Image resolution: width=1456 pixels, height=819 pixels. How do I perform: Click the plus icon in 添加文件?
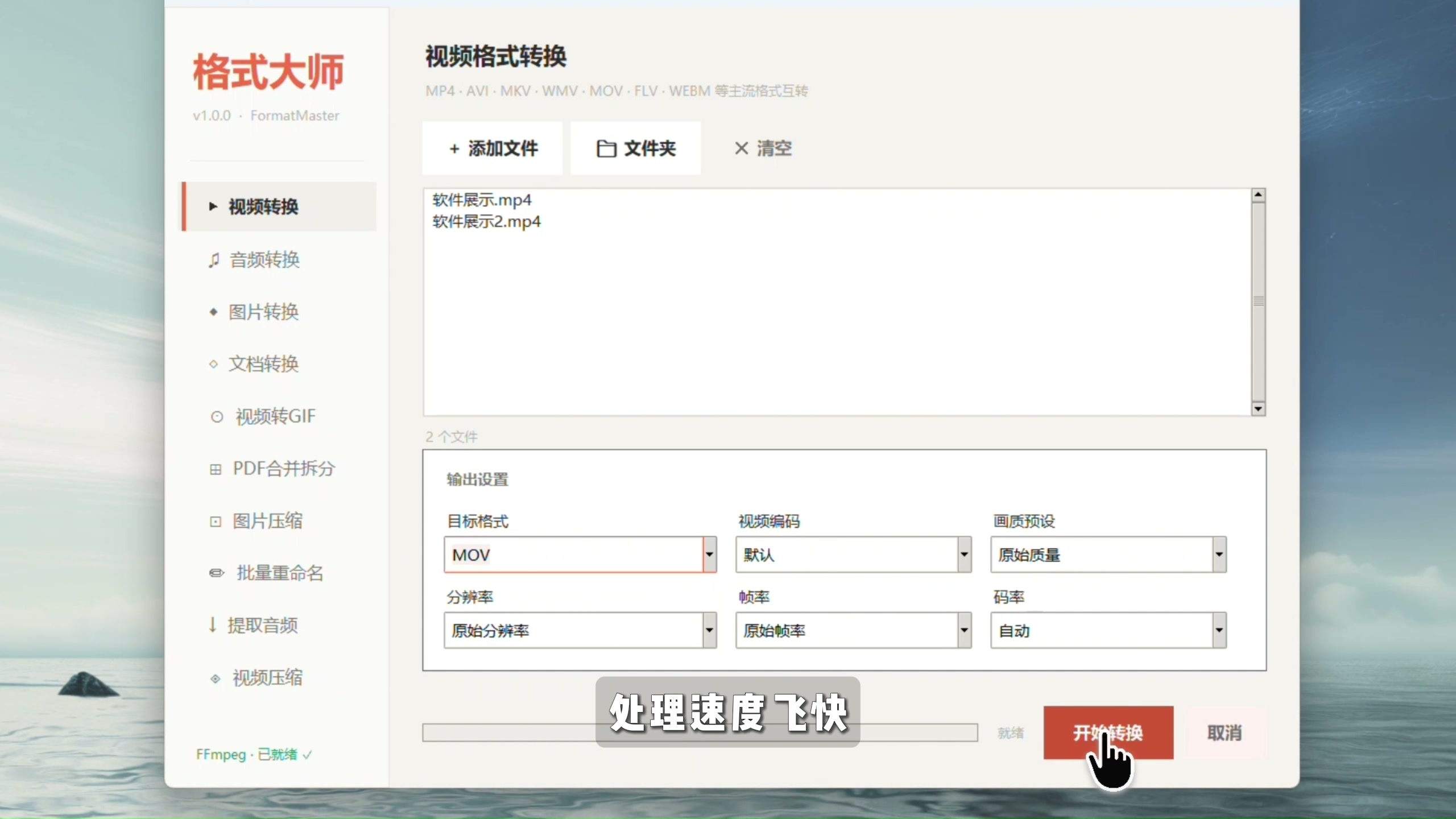pyautogui.click(x=454, y=149)
